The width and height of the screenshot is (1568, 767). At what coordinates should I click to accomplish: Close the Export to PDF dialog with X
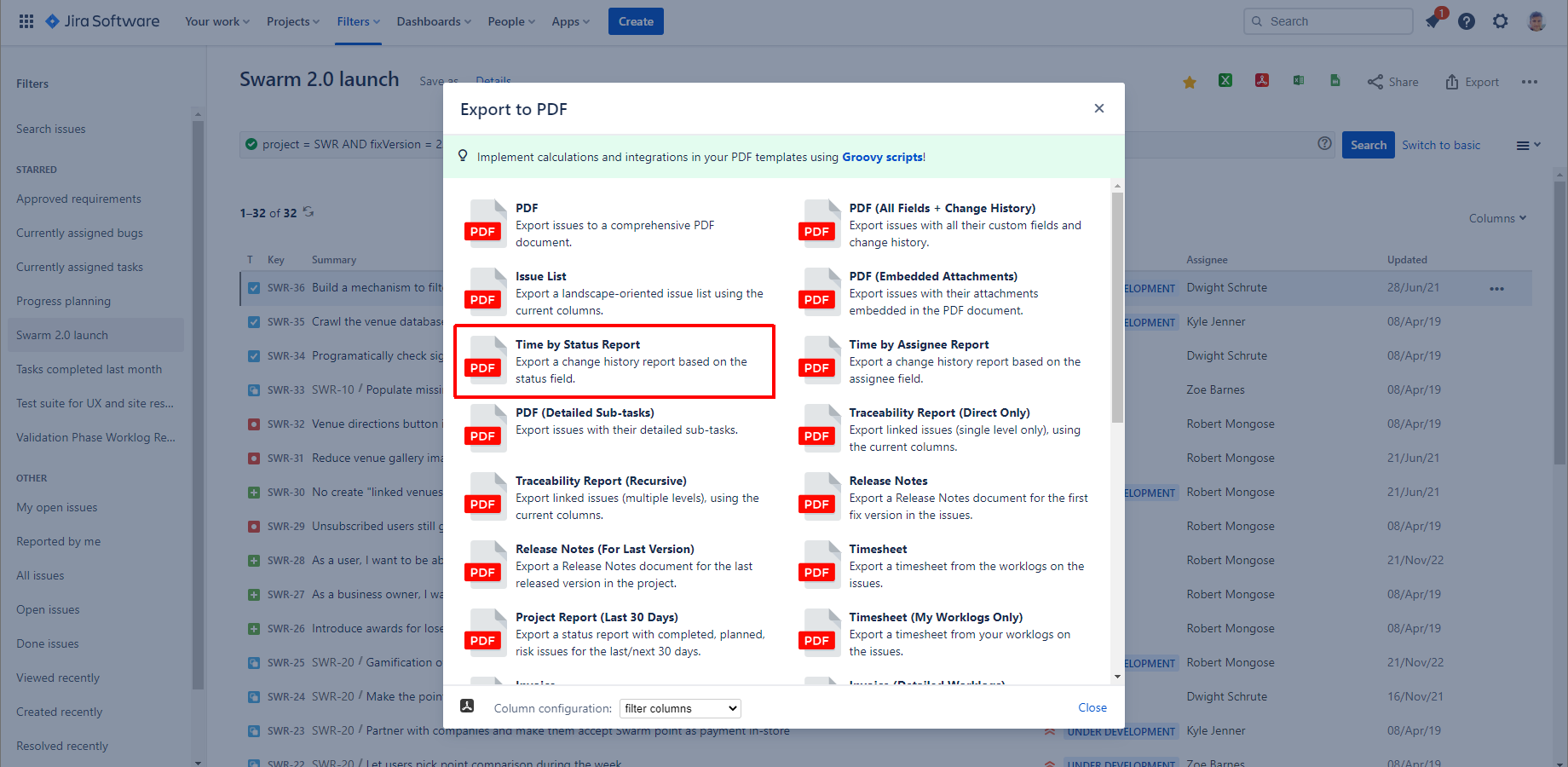click(1099, 108)
